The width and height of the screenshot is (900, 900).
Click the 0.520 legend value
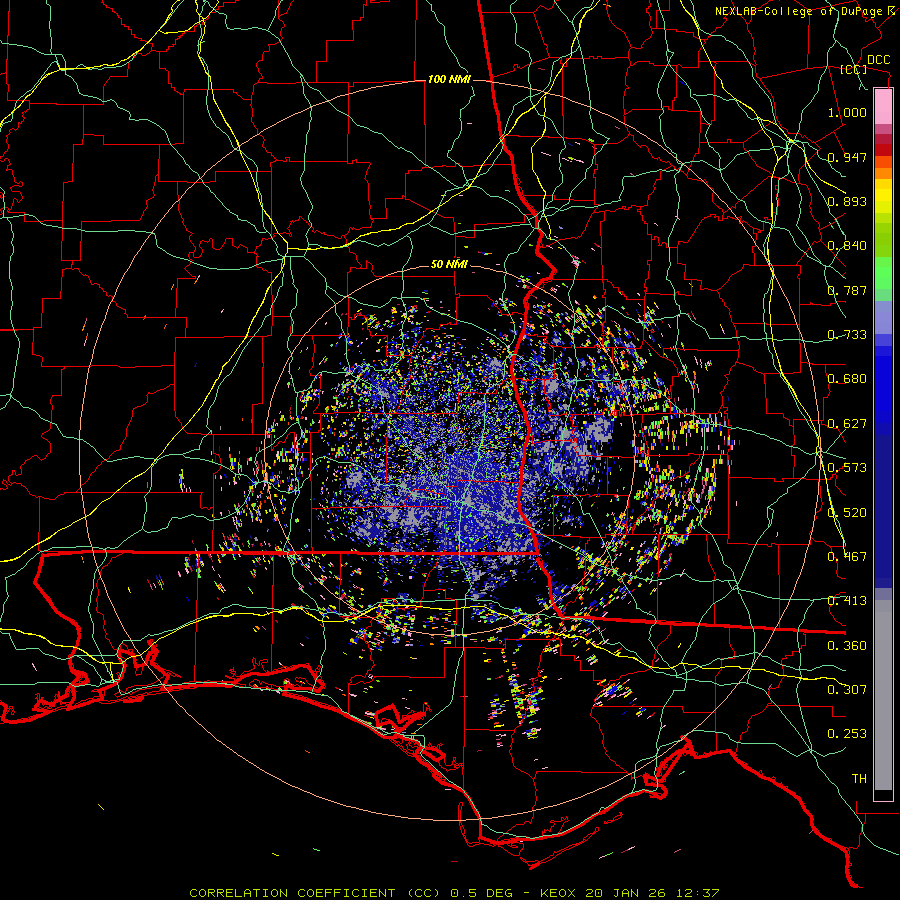point(847,513)
